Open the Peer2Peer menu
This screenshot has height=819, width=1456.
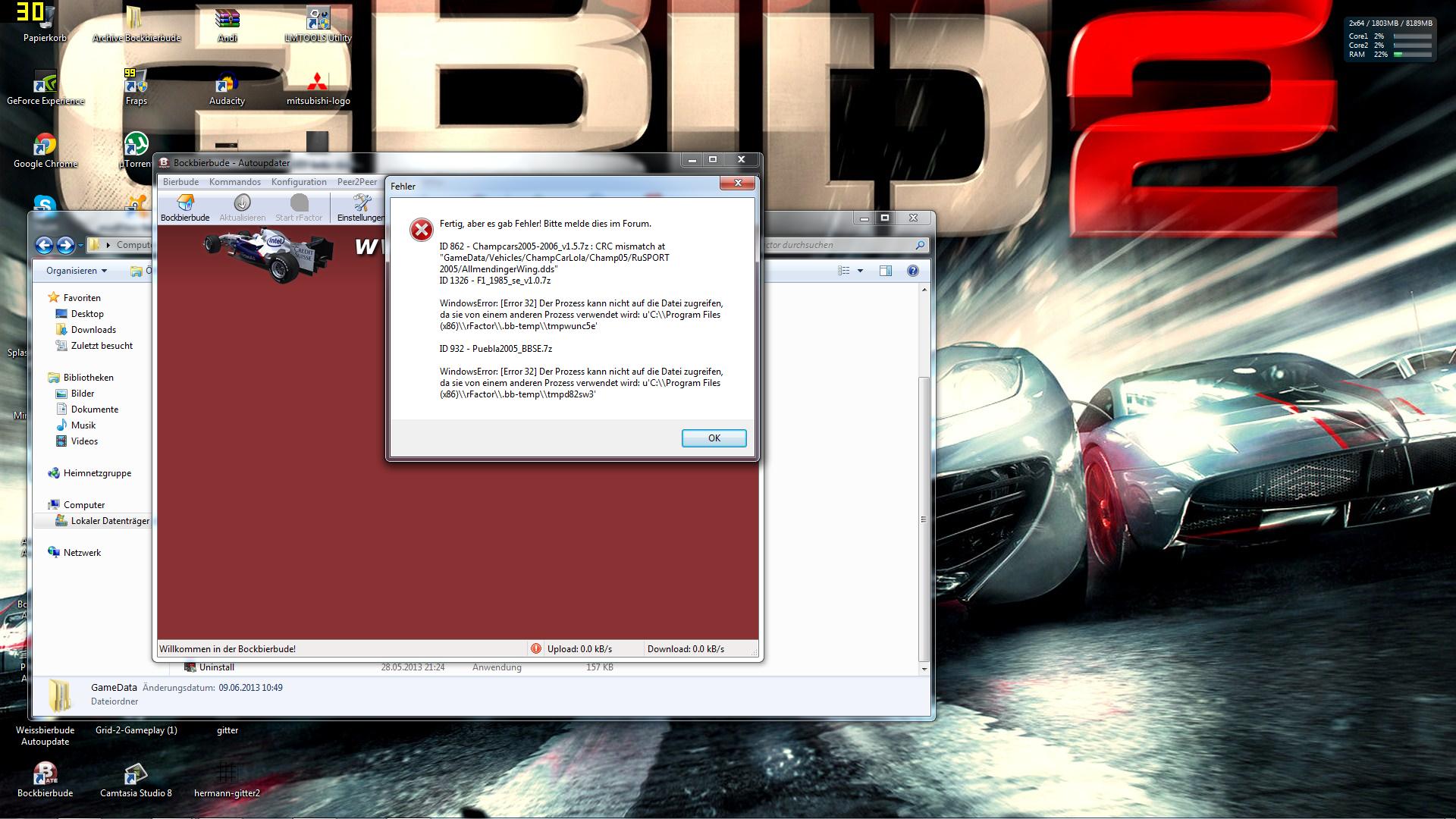356,182
